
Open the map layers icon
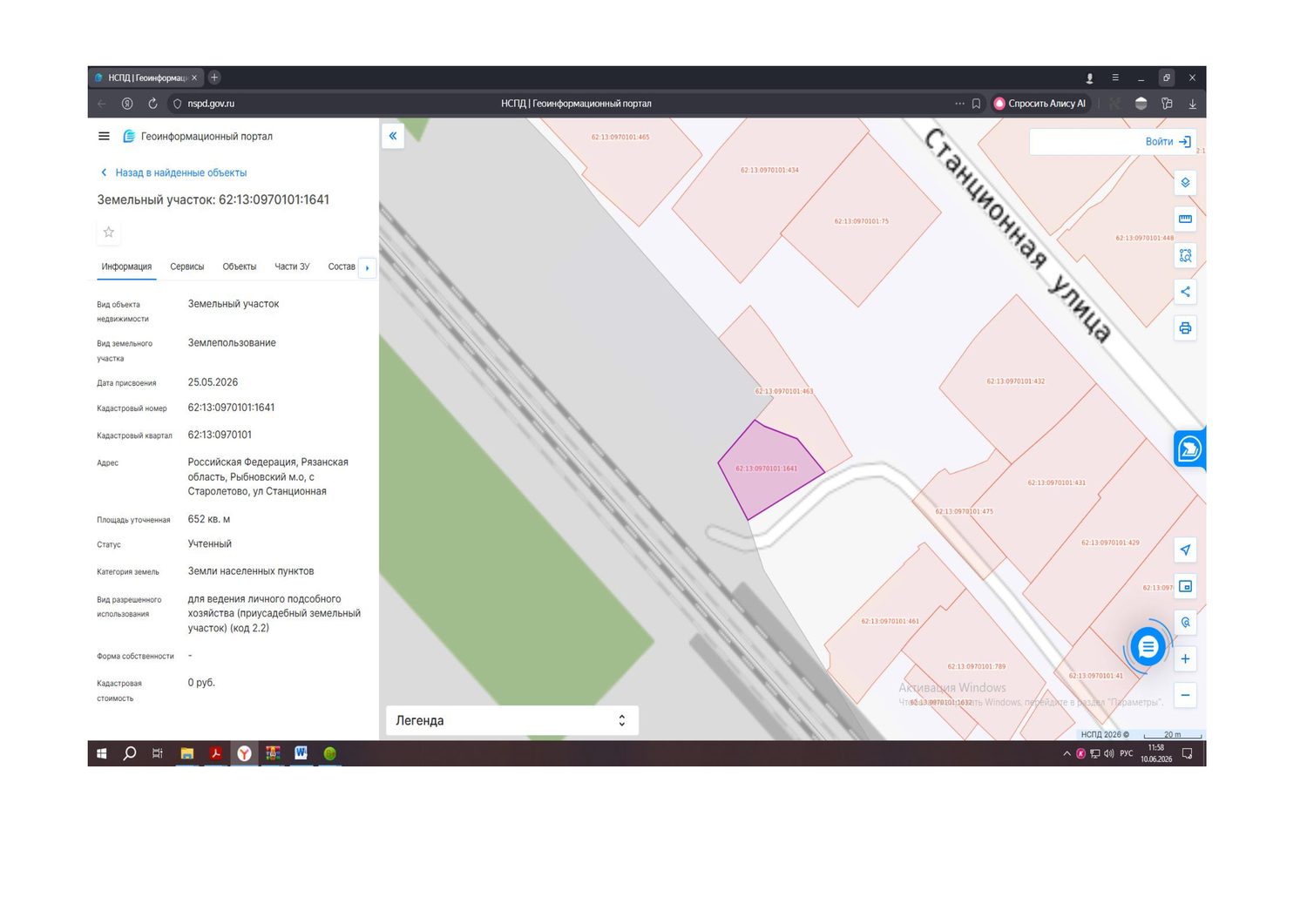coord(1185,183)
